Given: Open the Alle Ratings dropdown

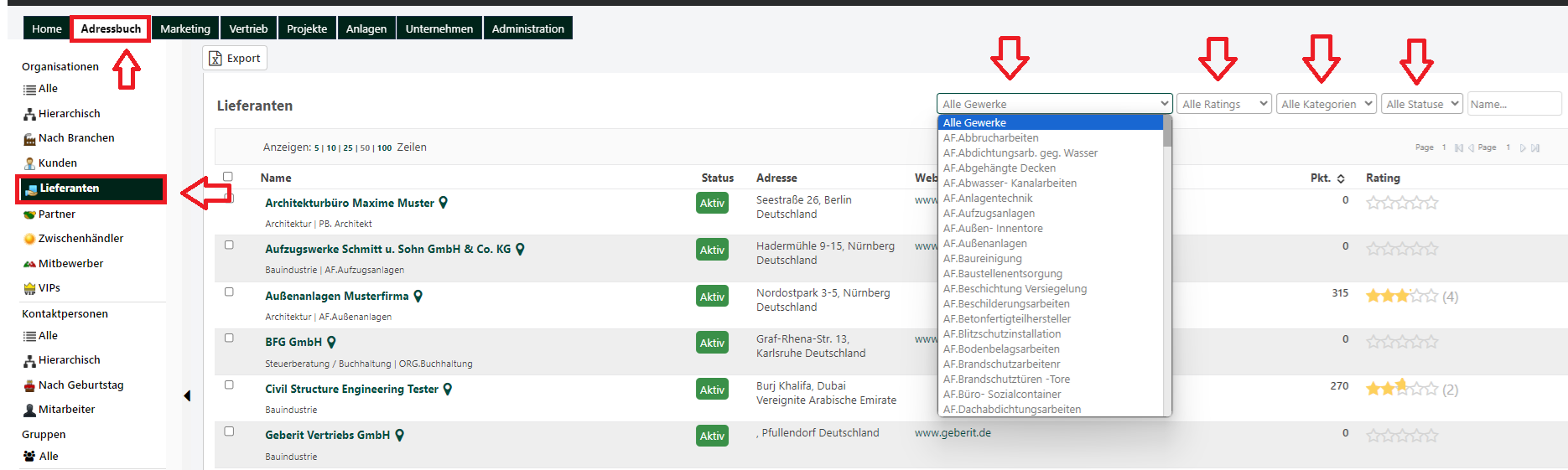Looking at the screenshot, I should pos(1223,104).
